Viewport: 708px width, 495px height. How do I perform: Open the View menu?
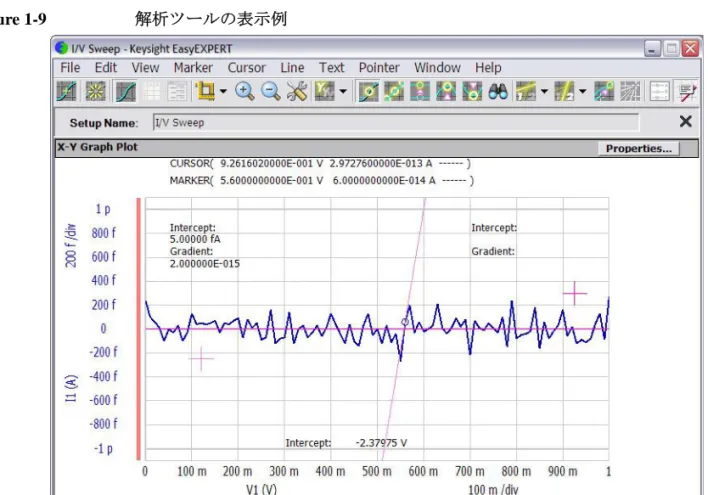coord(145,68)
